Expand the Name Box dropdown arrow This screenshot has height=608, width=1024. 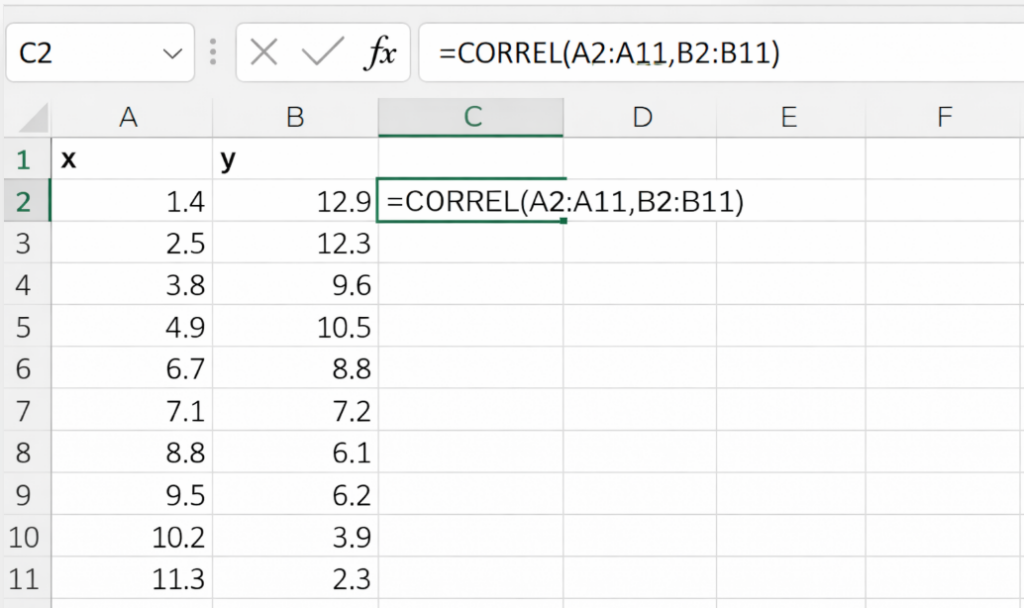tap(173, 54)
